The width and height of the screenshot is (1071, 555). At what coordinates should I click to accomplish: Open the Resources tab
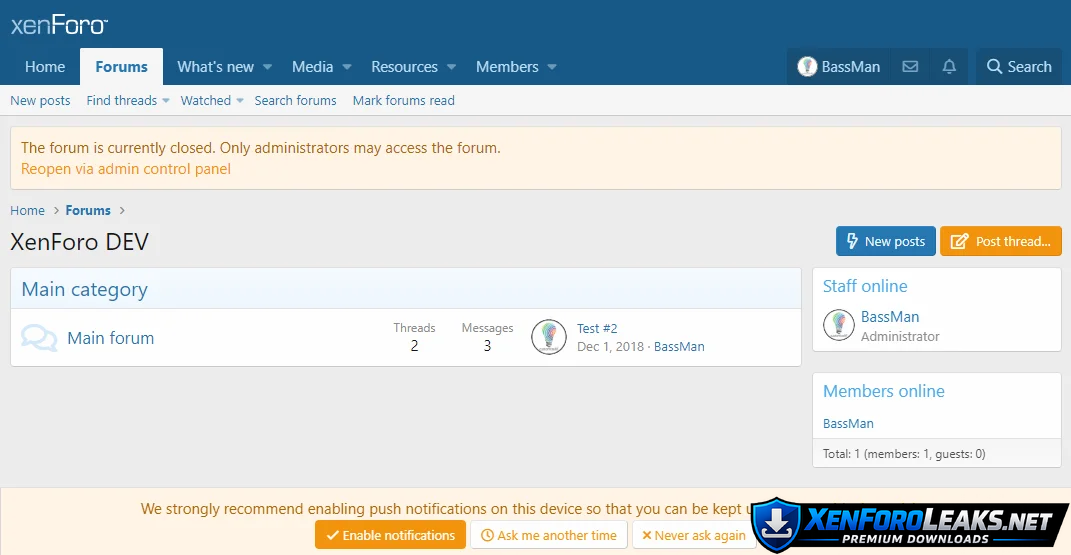click(404, 67)
